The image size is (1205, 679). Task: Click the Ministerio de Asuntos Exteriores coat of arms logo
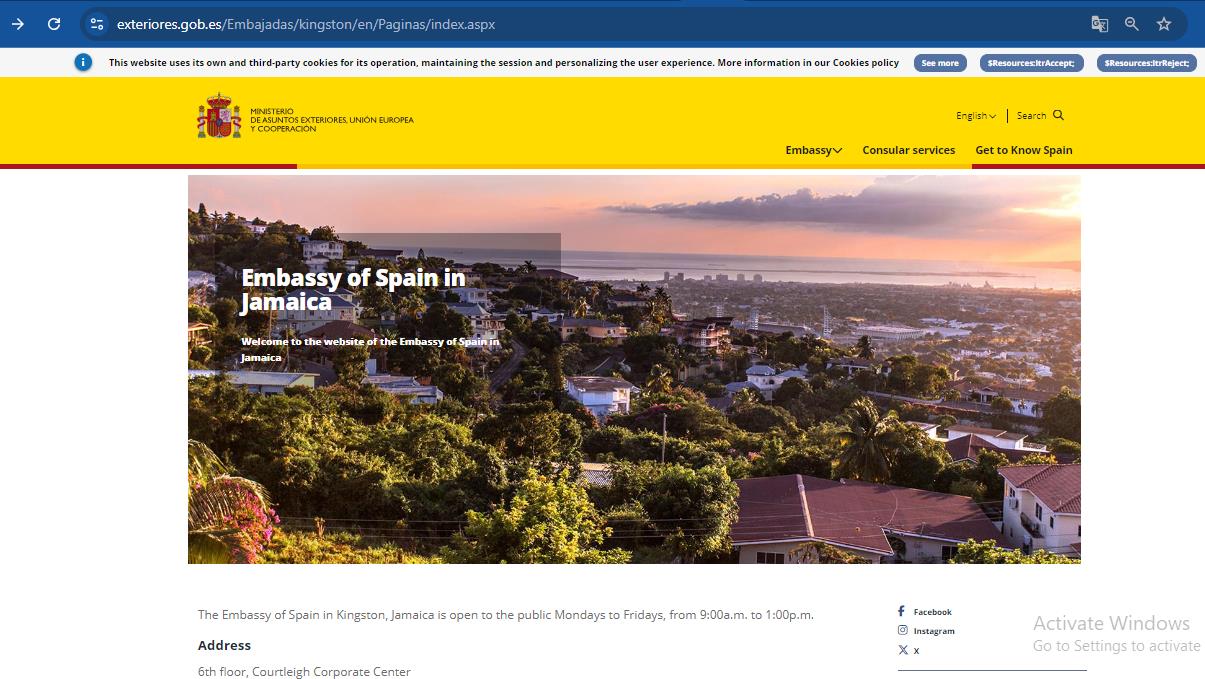click(x=217, y=117)
